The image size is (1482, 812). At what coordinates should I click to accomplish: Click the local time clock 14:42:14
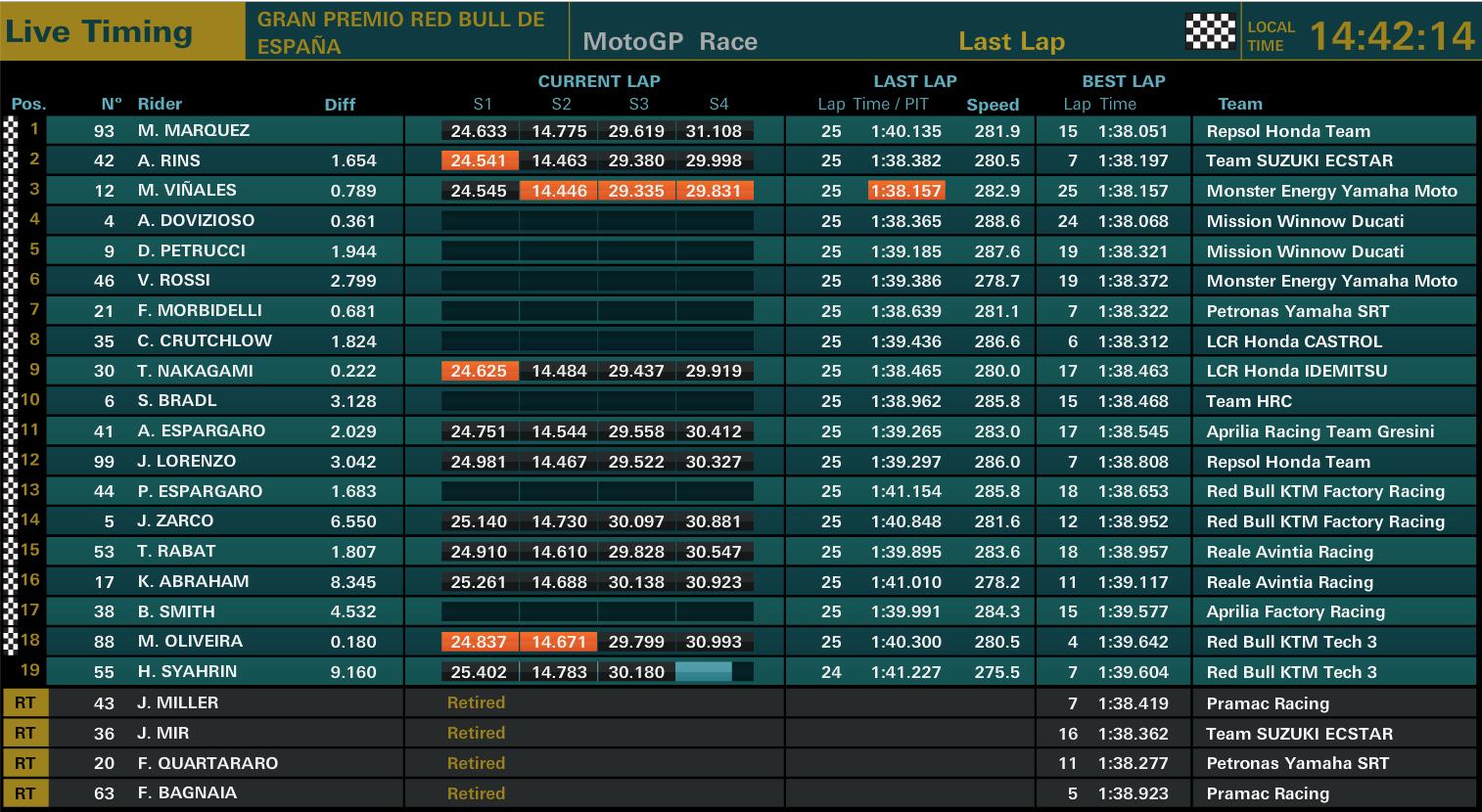[1392, 36]
